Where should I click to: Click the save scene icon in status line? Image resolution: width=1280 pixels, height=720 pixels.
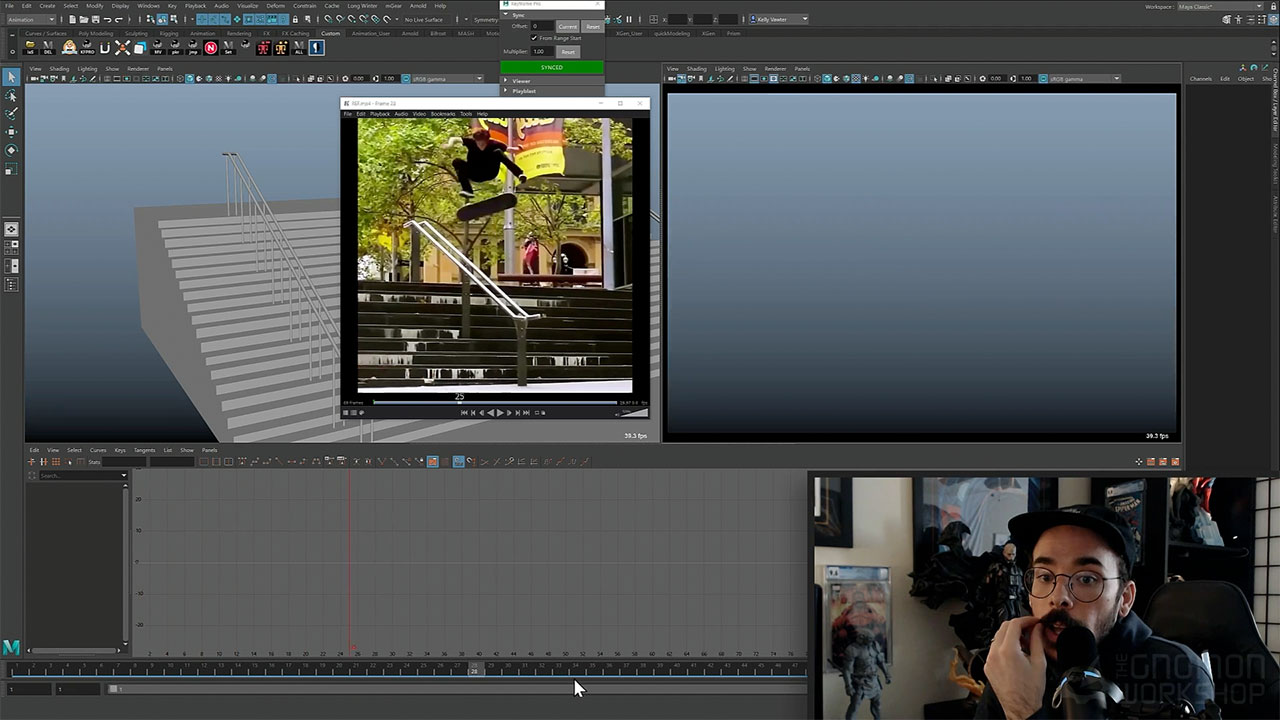coord(95,19)
